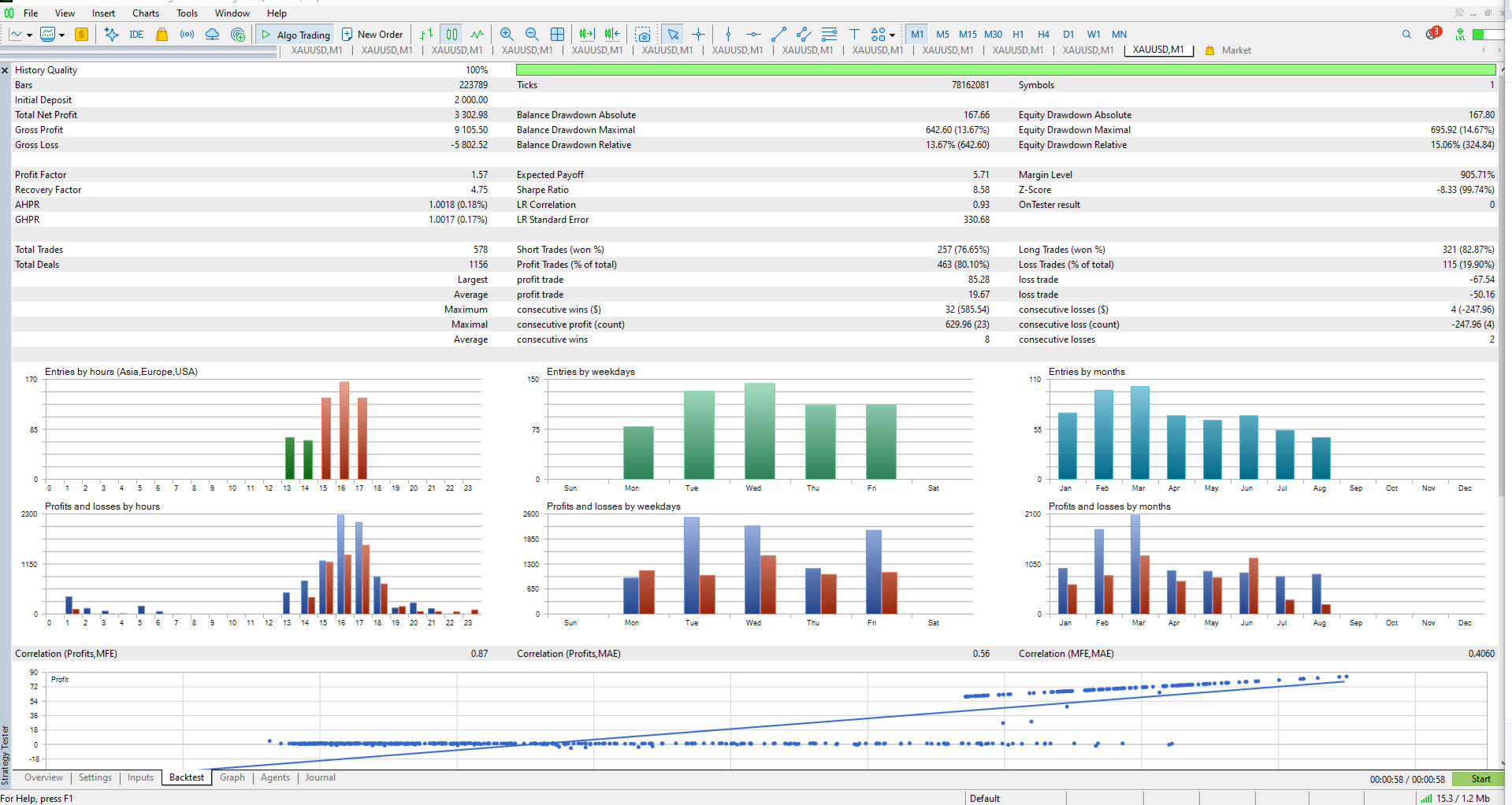This screenshot has width=1512, height=805.
Task: Open the IDE MetaEditor
Action: (x=136, y=34)
